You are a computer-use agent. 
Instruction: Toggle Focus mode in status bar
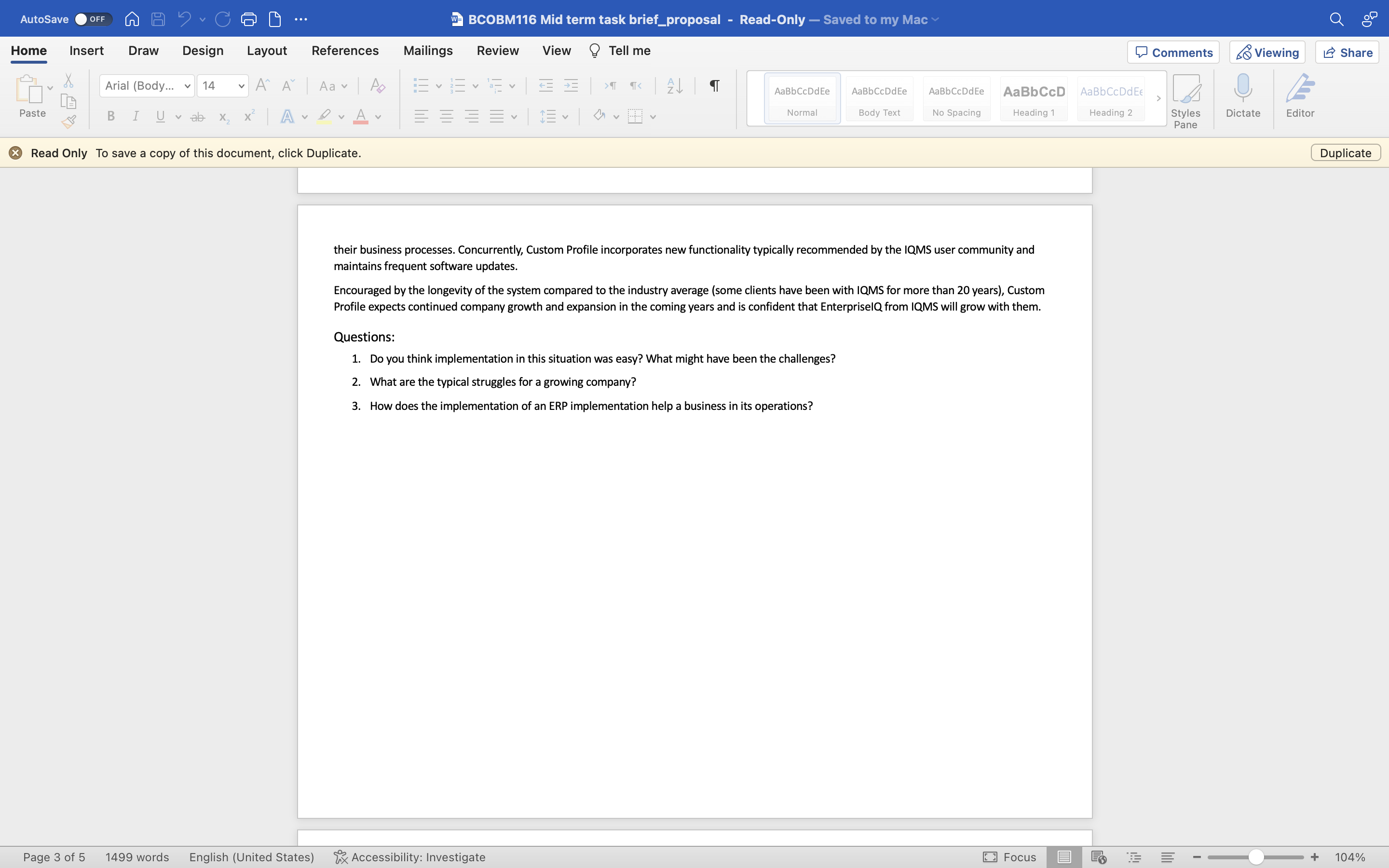(x=1009, y=857)
